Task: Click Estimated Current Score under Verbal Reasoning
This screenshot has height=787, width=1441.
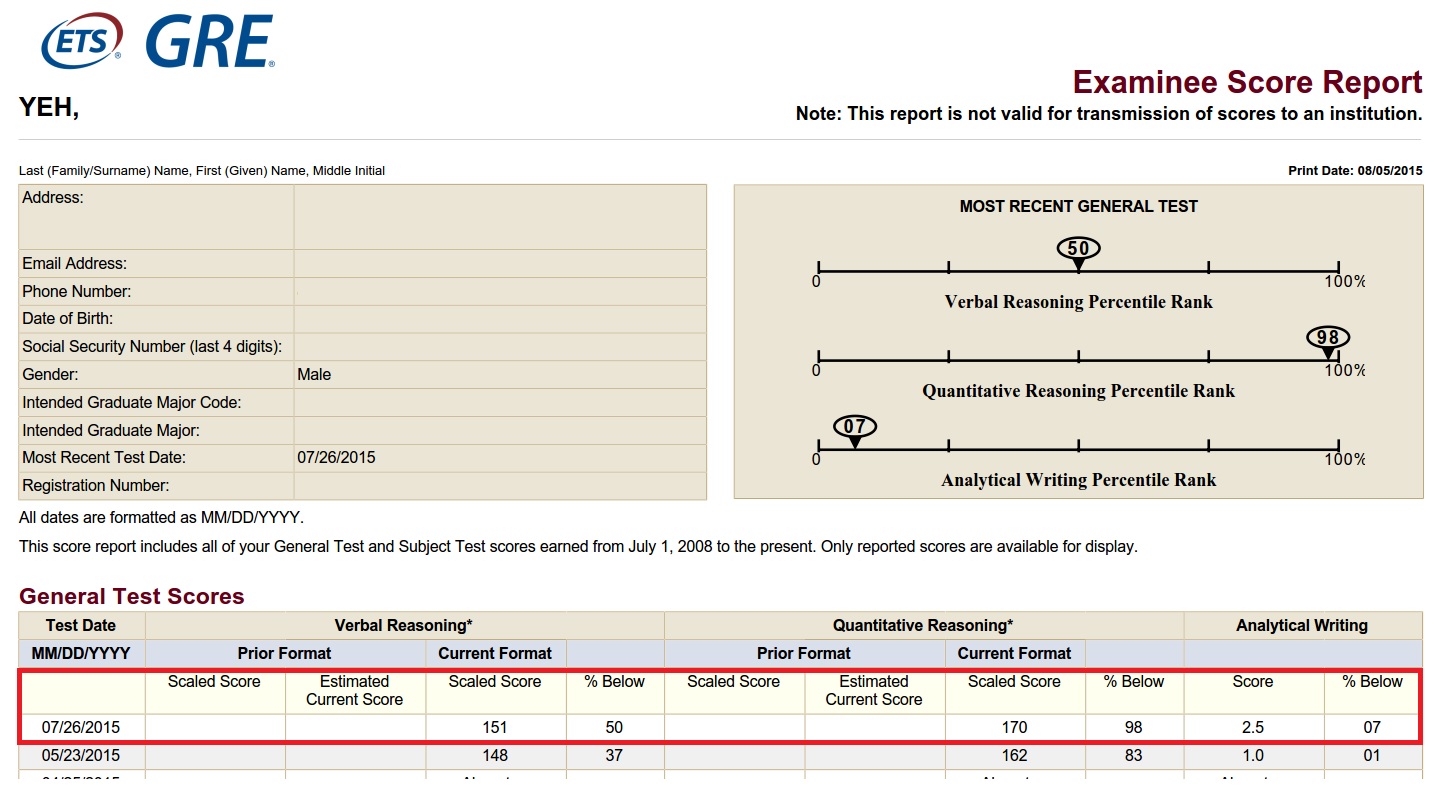Action: pos(355,691)
